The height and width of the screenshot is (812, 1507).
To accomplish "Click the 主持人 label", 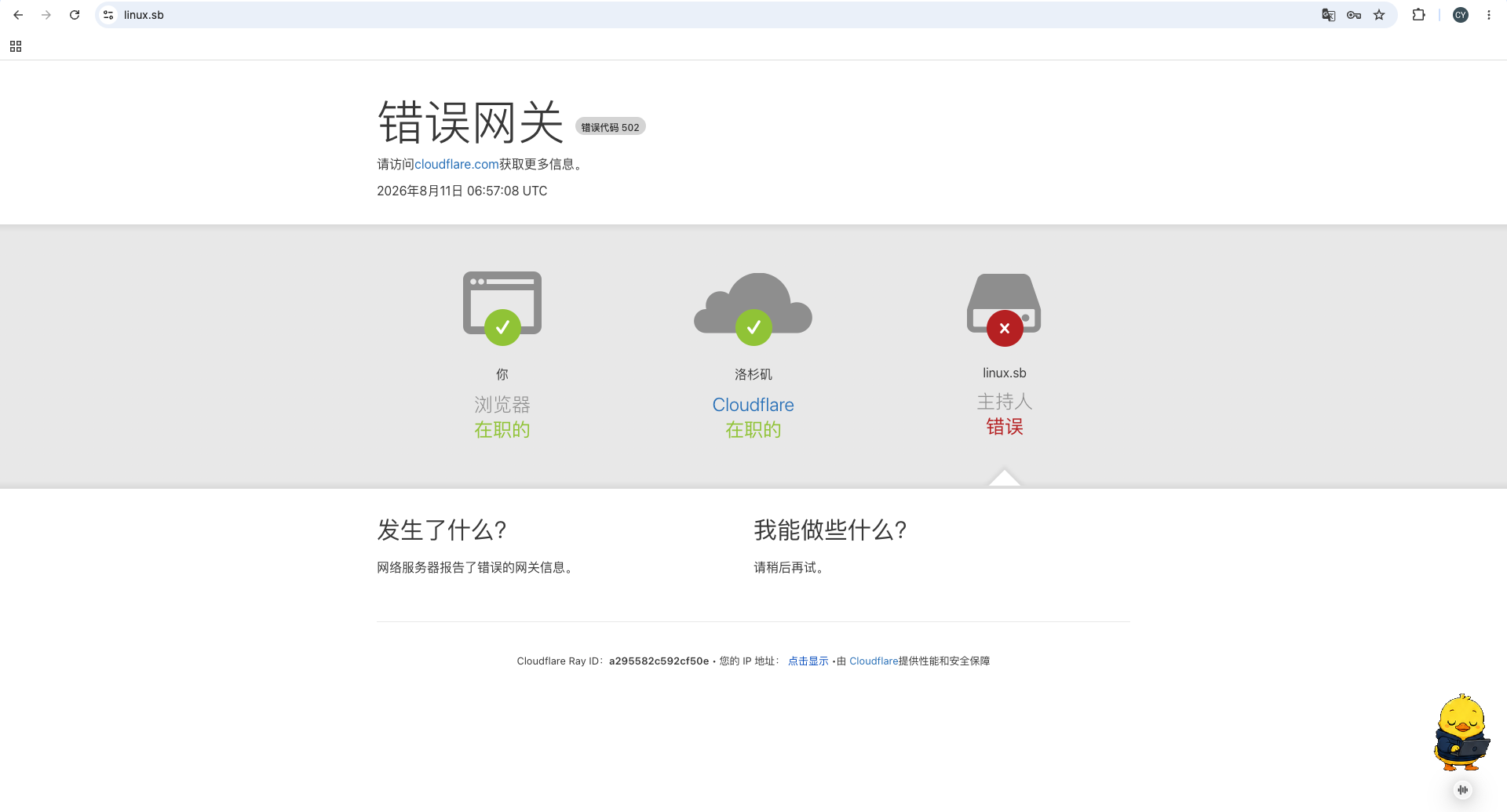I will 1005,402.
